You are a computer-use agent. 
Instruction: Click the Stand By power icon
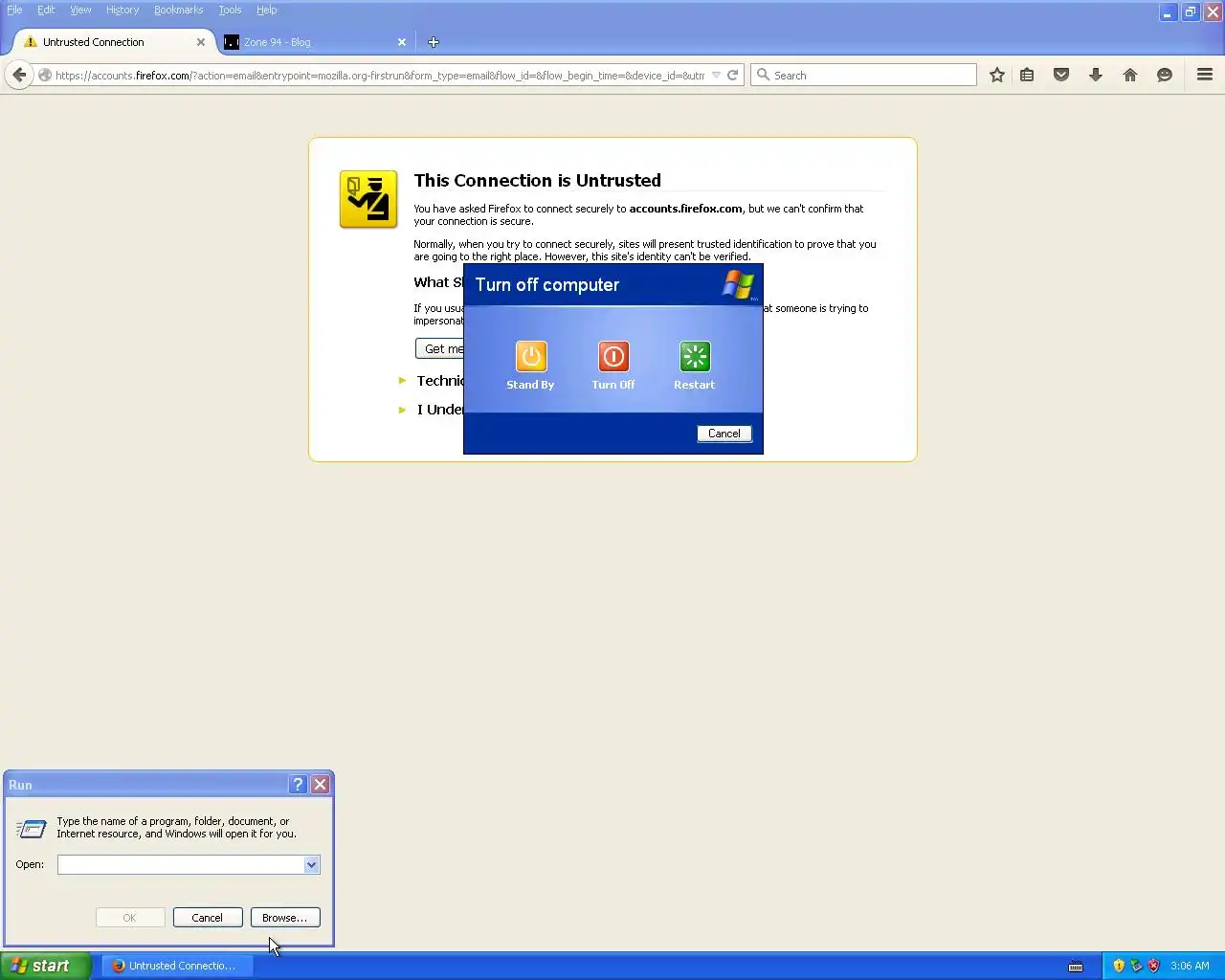click(531, 356)
